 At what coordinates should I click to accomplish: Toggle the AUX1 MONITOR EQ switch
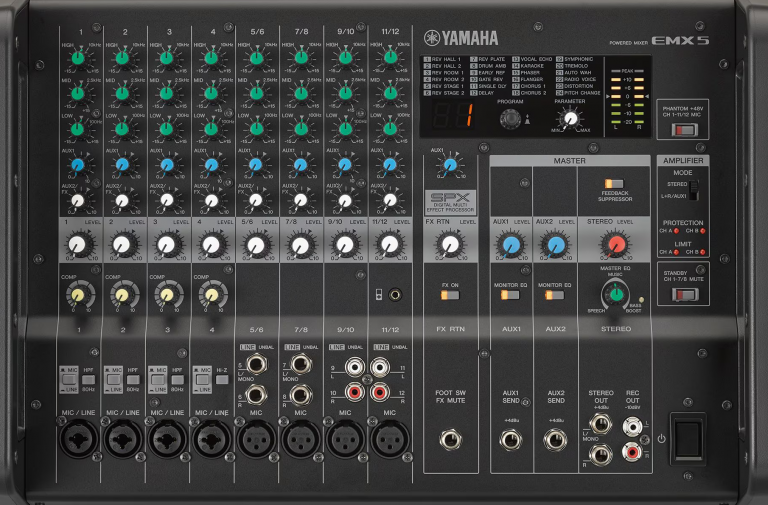510,295
